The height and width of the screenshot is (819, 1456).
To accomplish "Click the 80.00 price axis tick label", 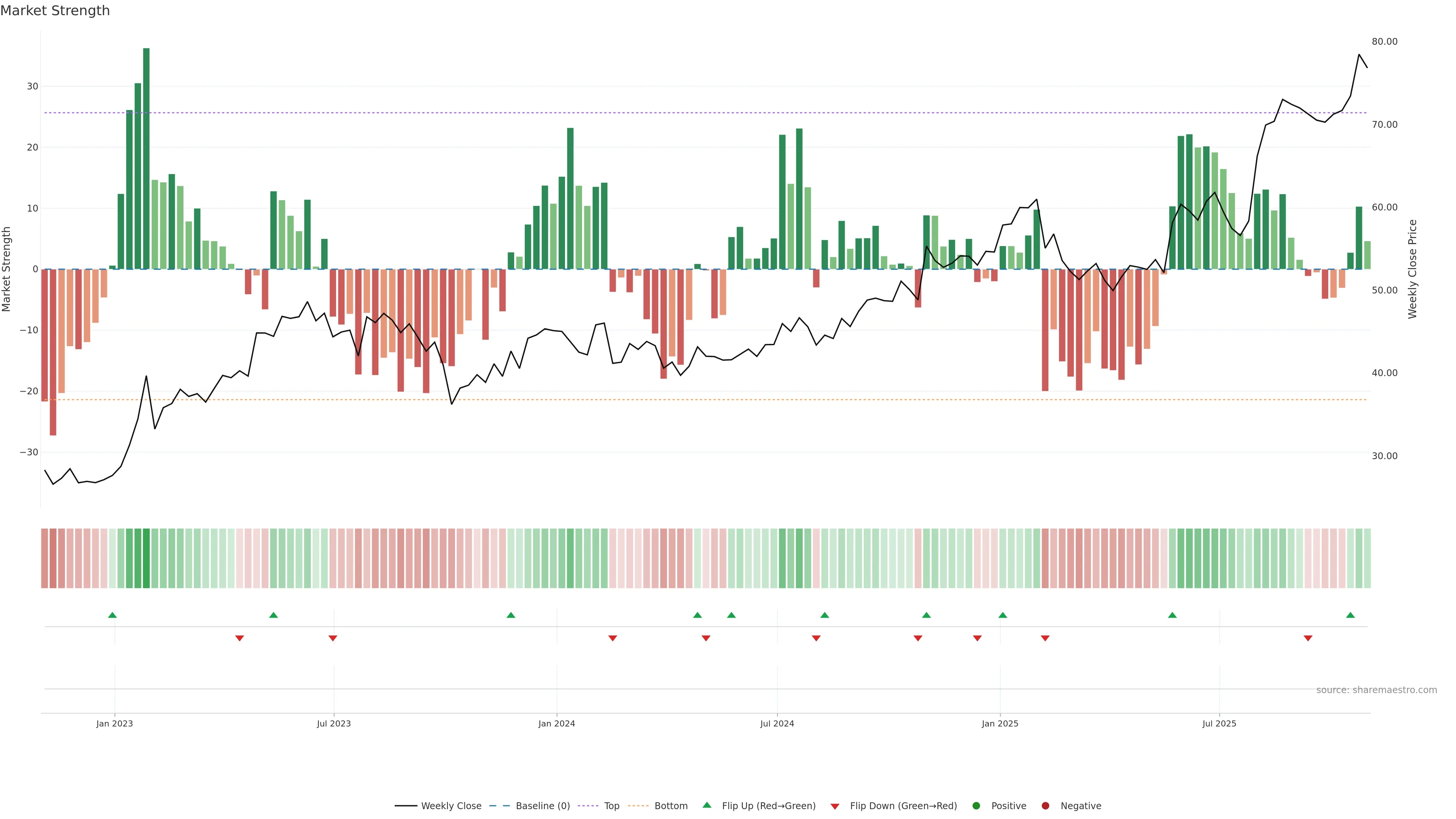I will click(x=1384, y=42).
